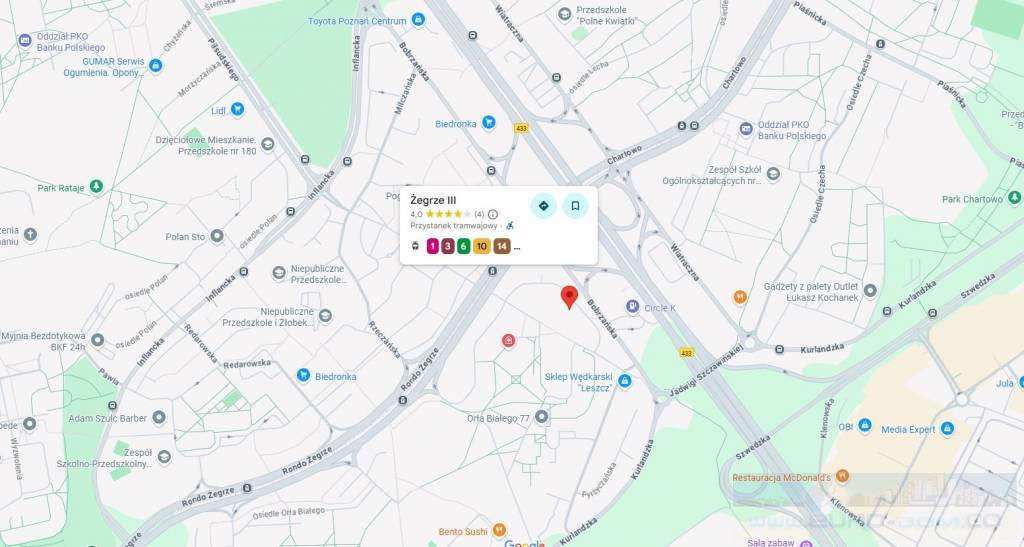The image size is (1024, 547).
Task: Open the Lidl shopping cart marker
Action: [x=237, y=110]
